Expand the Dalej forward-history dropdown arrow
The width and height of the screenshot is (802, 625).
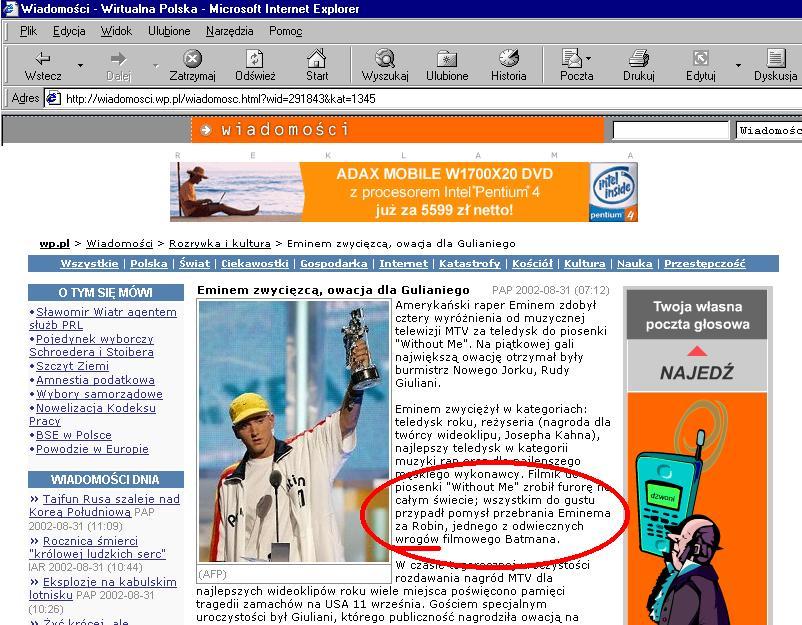tap(155, 65)
